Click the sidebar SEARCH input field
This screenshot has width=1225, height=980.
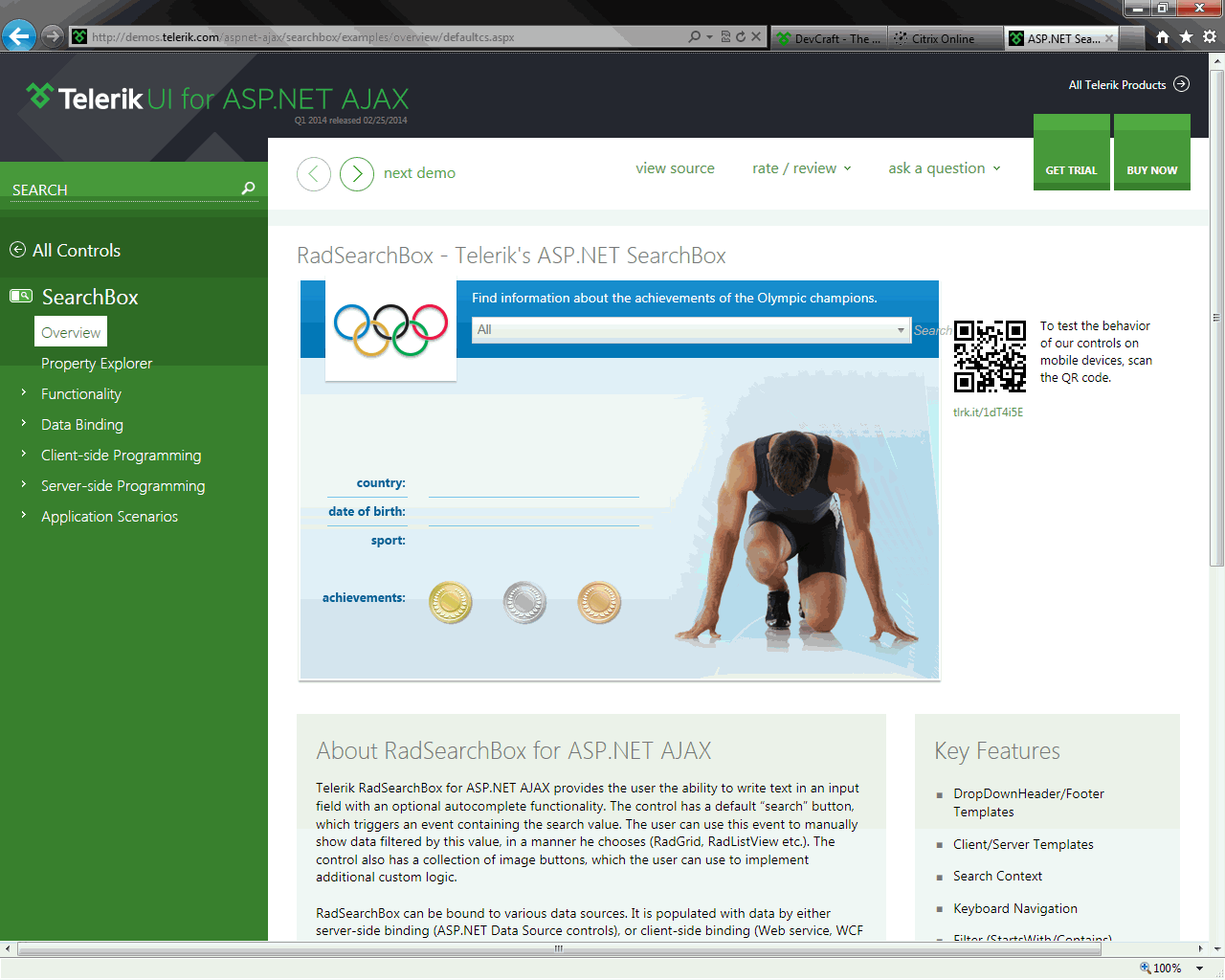click(124, 189)
